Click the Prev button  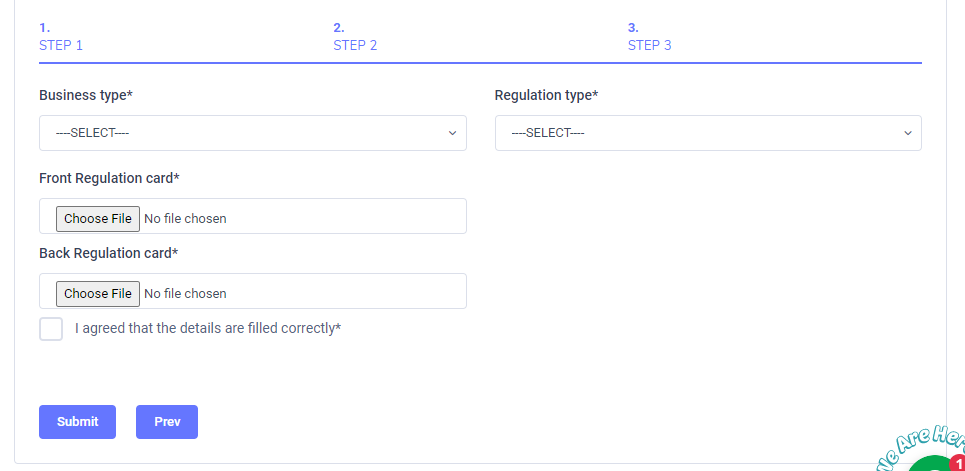pos(167,422)
